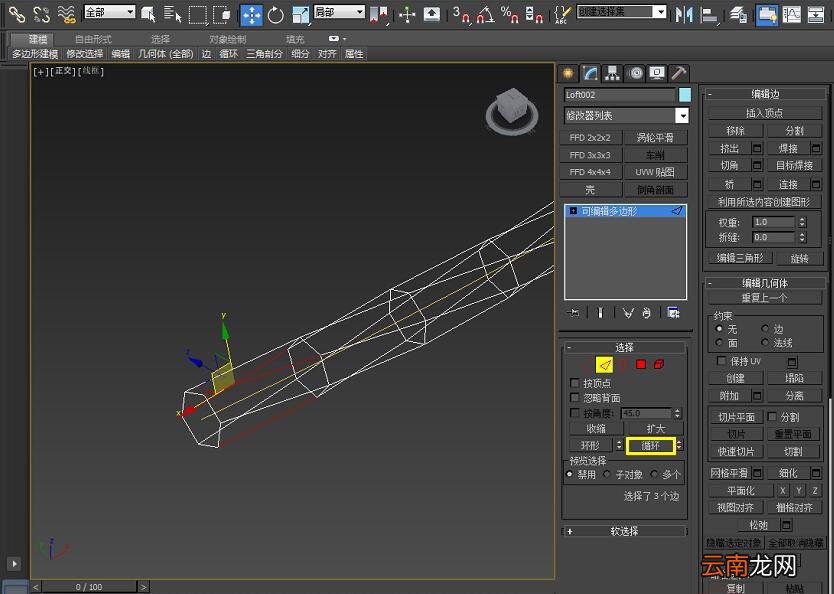The width and height of the screenshot is (834, 594).
Task: Enable the 分割 checkbox beside 切片平面
Action: (x=772, y=416)
